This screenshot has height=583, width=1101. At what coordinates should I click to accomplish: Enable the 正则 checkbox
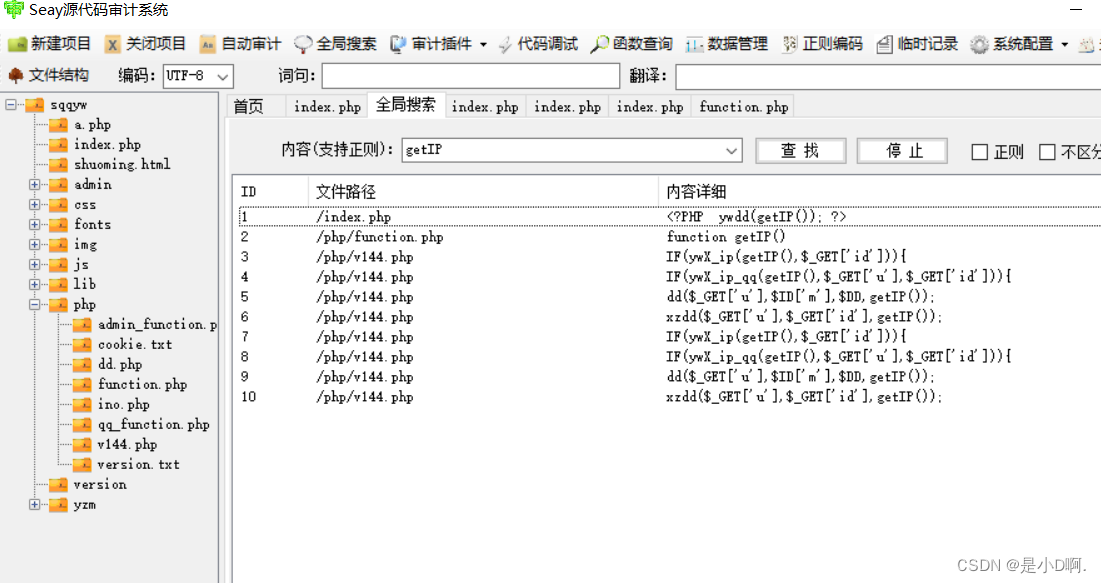click(x=980, y=152)
